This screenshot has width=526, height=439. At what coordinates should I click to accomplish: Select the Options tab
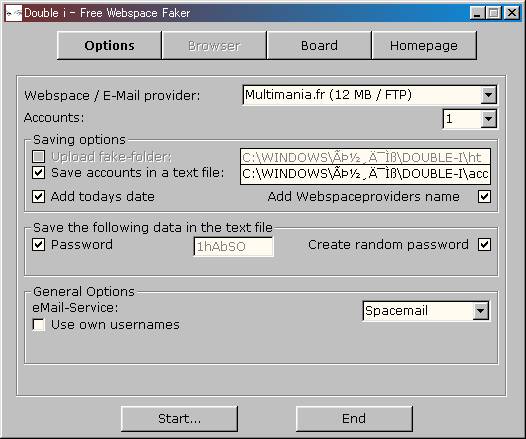109,46
